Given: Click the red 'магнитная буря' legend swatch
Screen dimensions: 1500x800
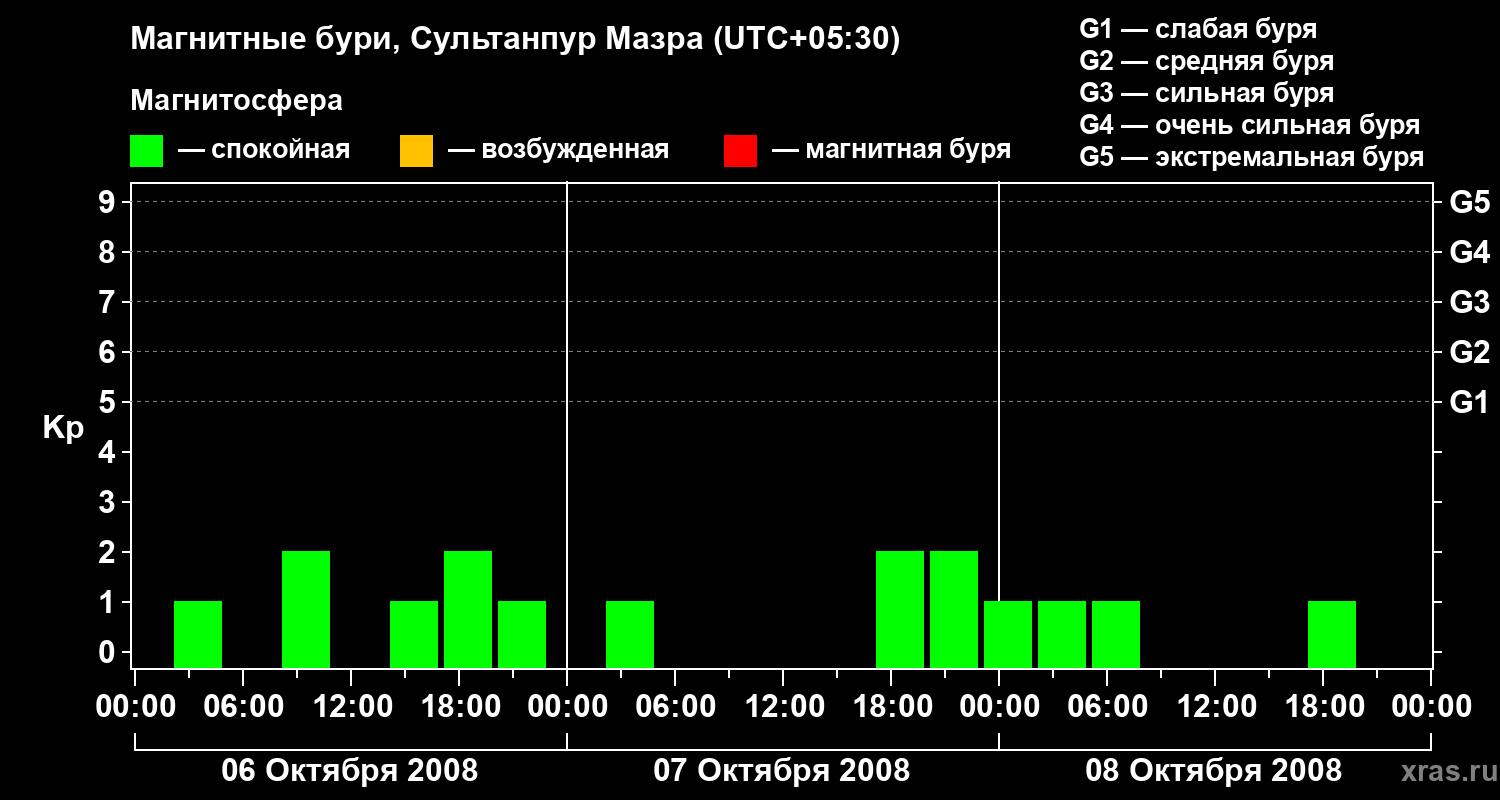Looking at the screenshot, I should pyautogui.click(x=740, y=151).
